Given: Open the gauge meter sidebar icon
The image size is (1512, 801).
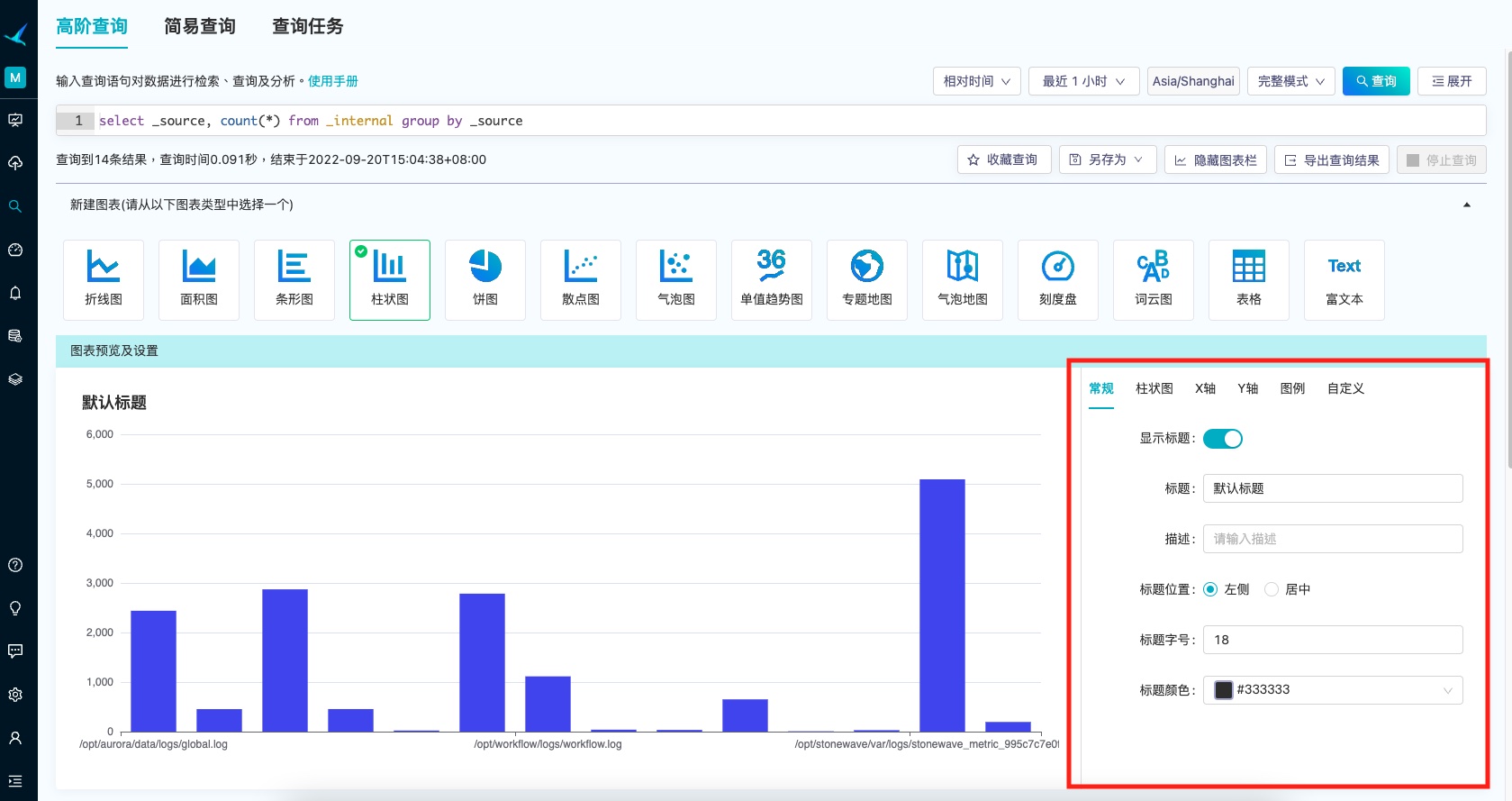Looking at the screenshot, I should [15, 250].
